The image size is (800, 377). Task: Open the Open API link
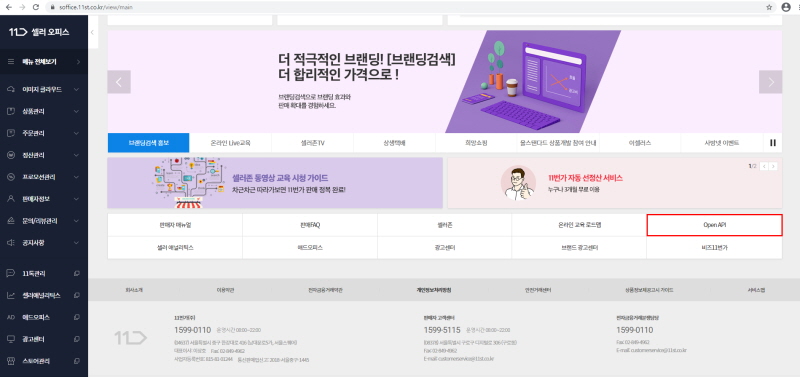(x=714, y=225)
